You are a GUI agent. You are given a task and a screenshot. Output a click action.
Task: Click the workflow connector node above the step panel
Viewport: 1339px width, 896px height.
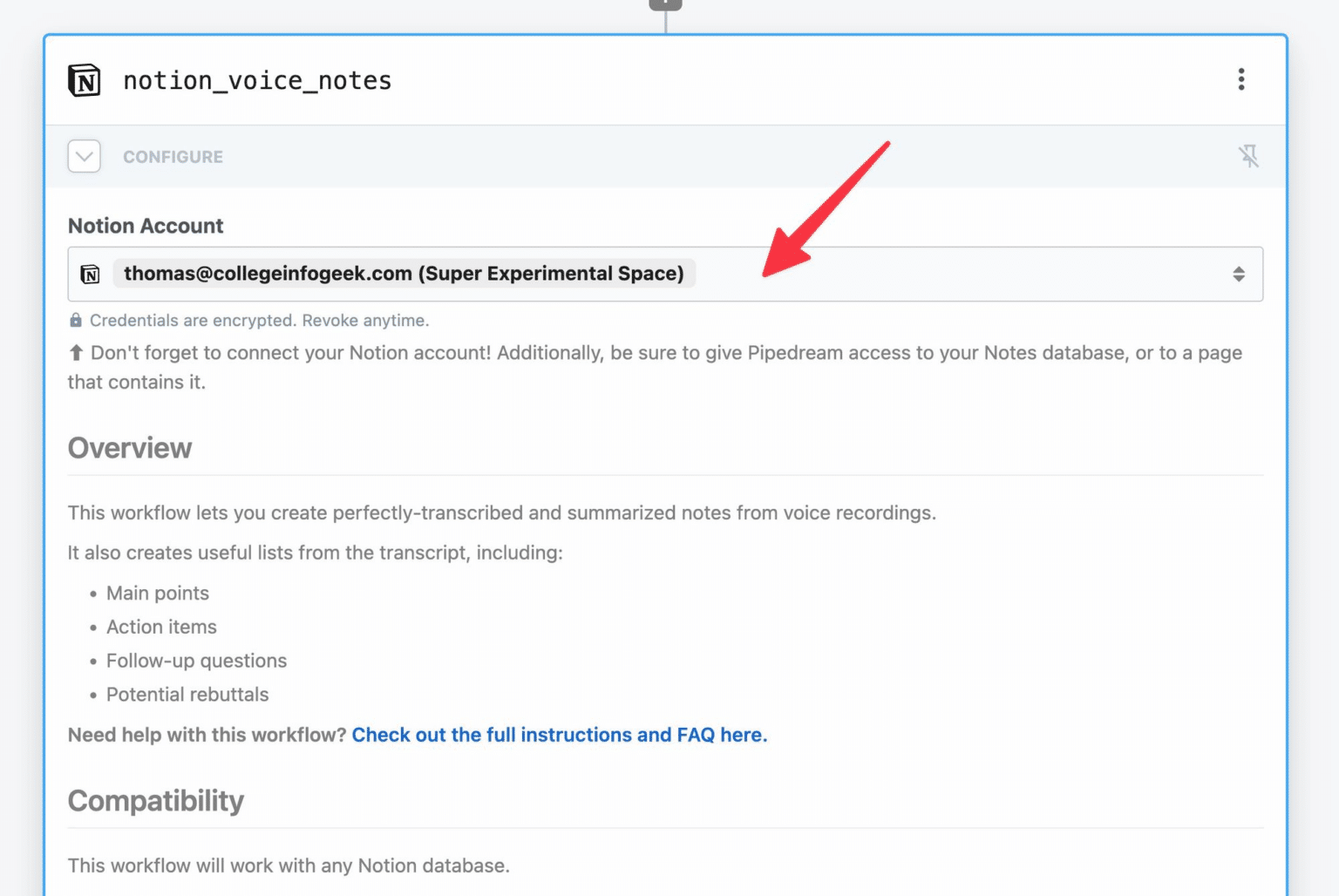click(664, 4)
